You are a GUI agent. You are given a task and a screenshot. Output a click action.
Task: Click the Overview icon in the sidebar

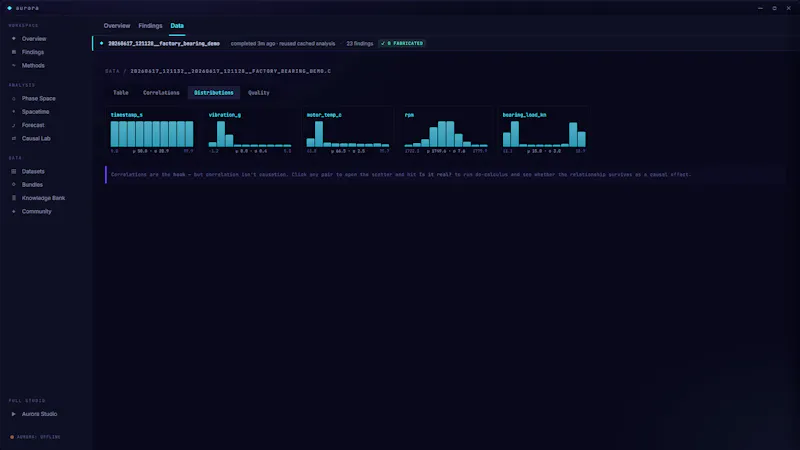[14, 39]
